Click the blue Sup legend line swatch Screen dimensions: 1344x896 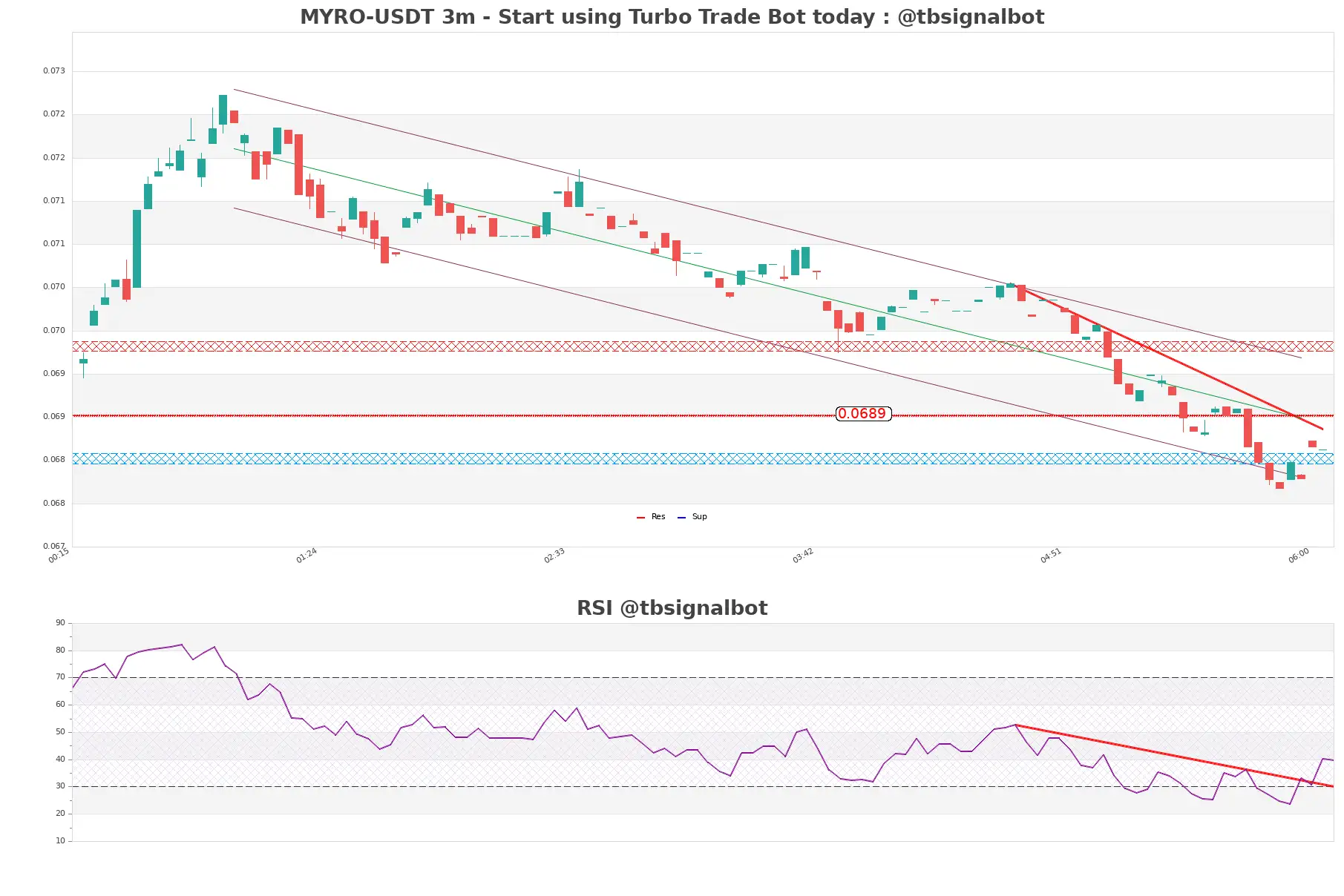click(681, 517)
